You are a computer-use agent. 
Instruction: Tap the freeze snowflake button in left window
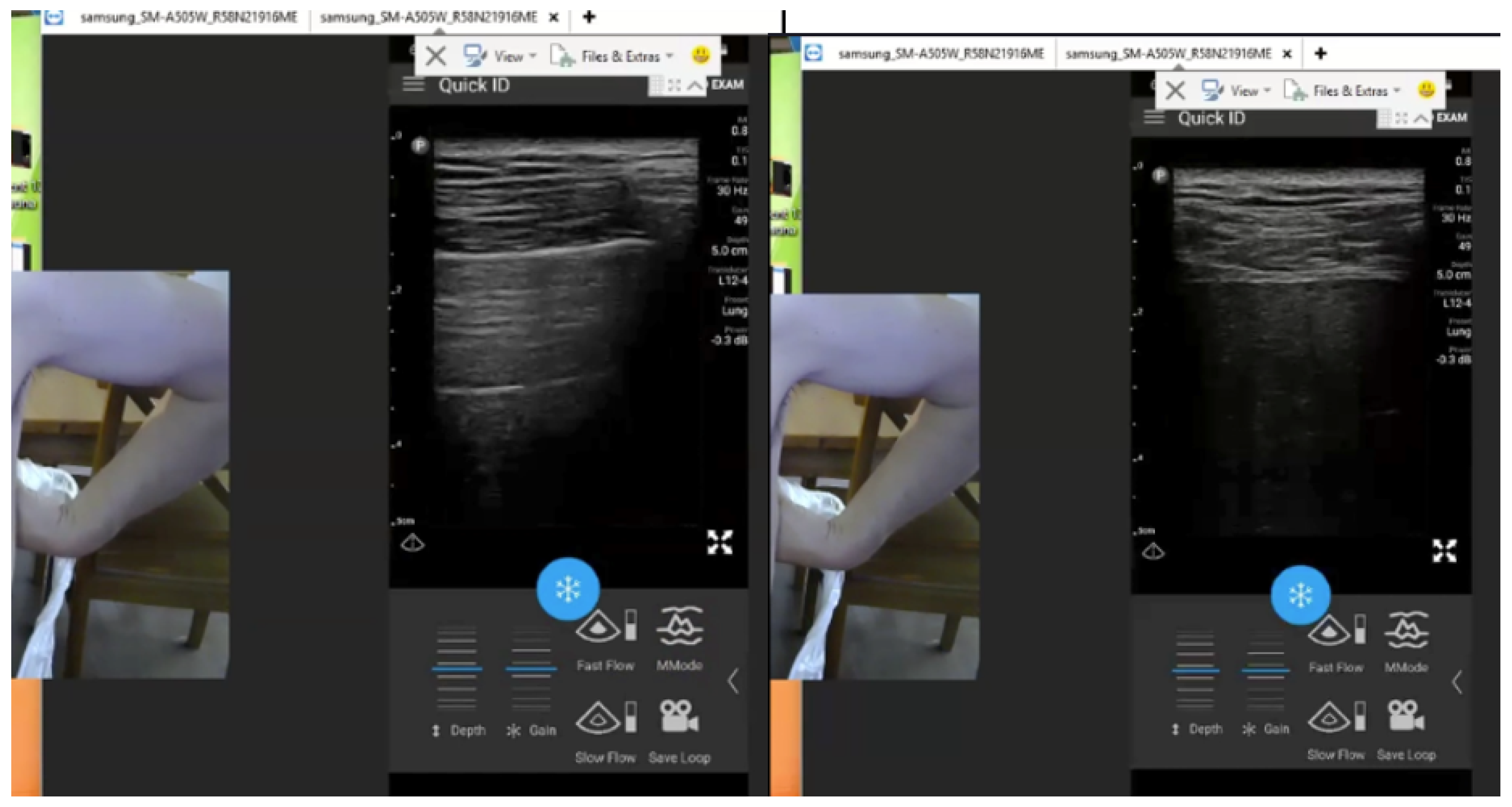568,588
